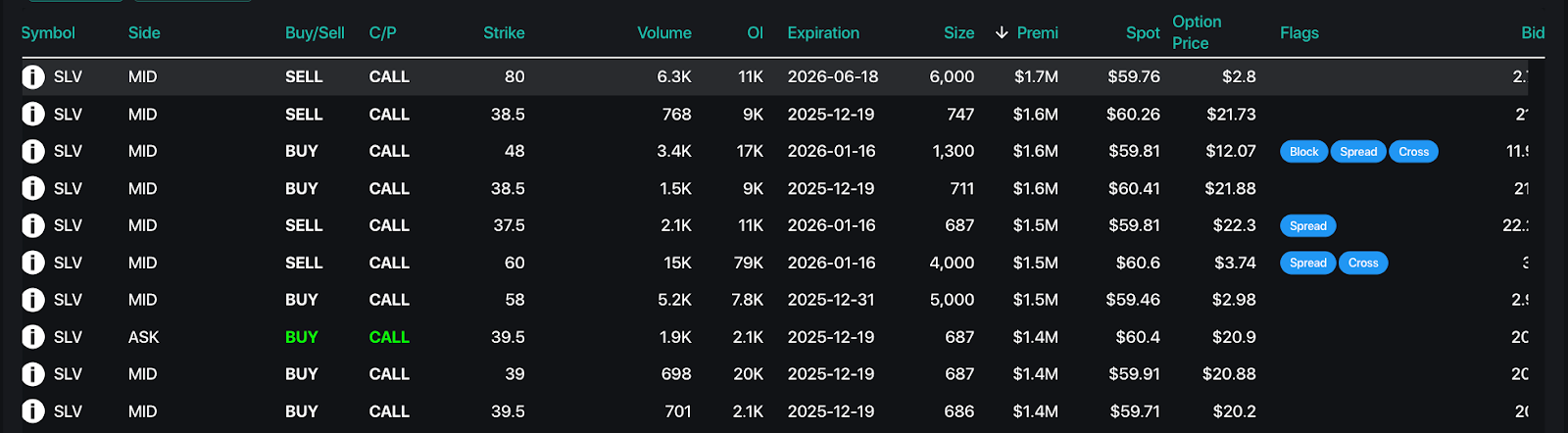Sort by the Volume column header

664,32
